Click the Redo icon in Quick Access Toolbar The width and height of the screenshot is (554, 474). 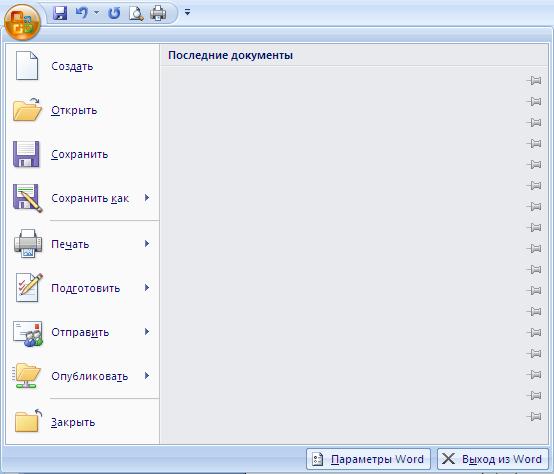click(x=114, y=13)
